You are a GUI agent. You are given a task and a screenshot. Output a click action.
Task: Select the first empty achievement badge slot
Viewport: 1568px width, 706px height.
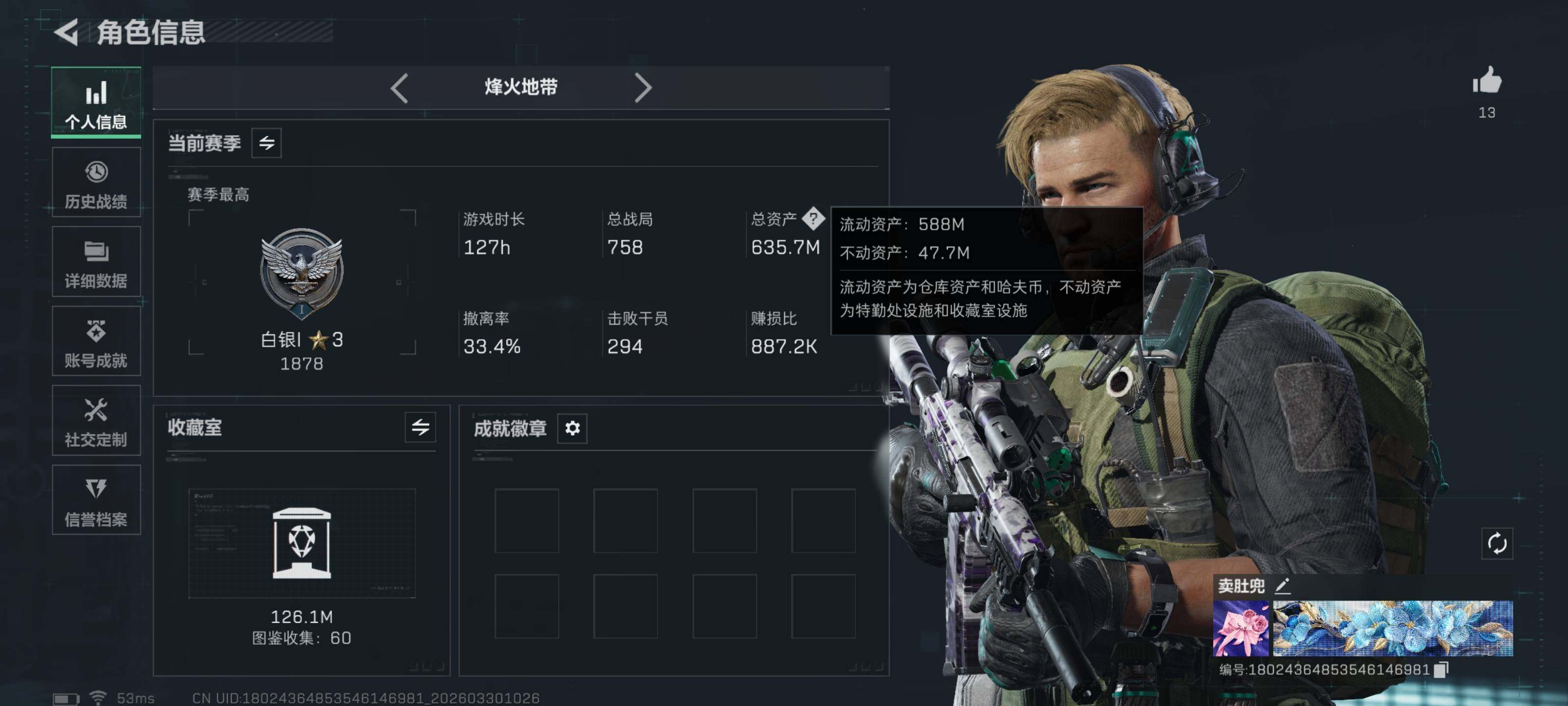[527, 521]
